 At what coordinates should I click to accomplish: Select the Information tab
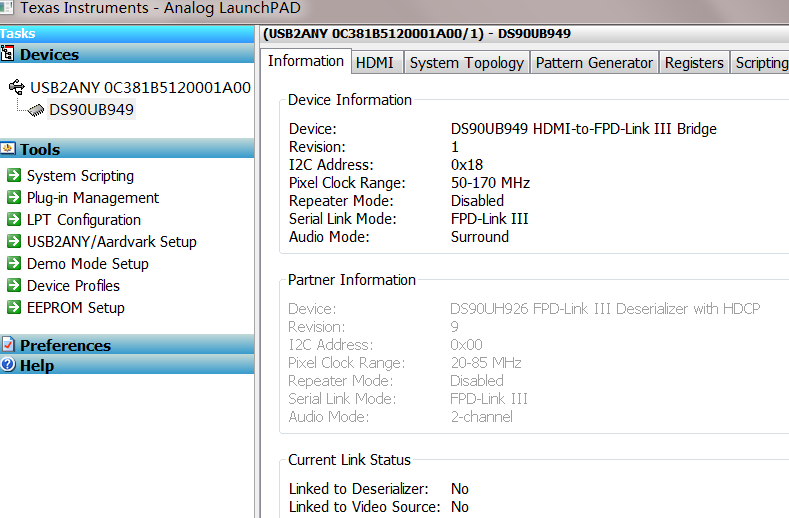pos(306,61)
